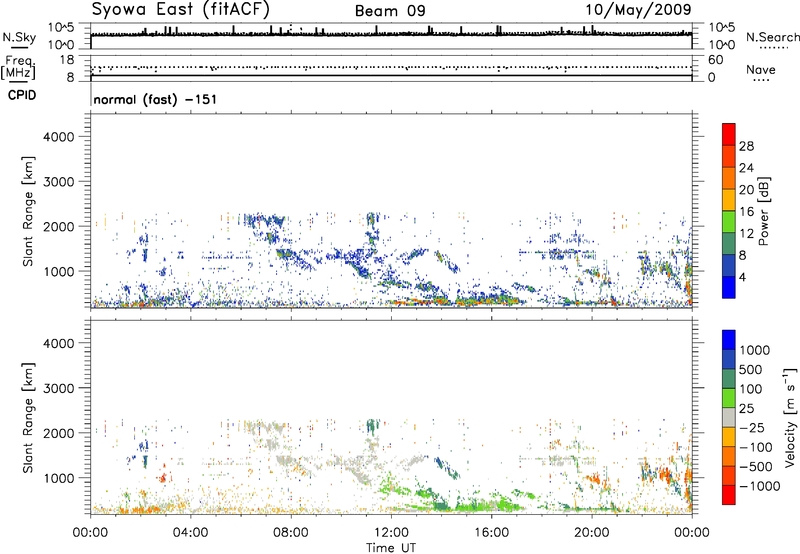Click the '12:00' time axis label
The width and height of the screenshot is (800, 554).
coord(391,533)
